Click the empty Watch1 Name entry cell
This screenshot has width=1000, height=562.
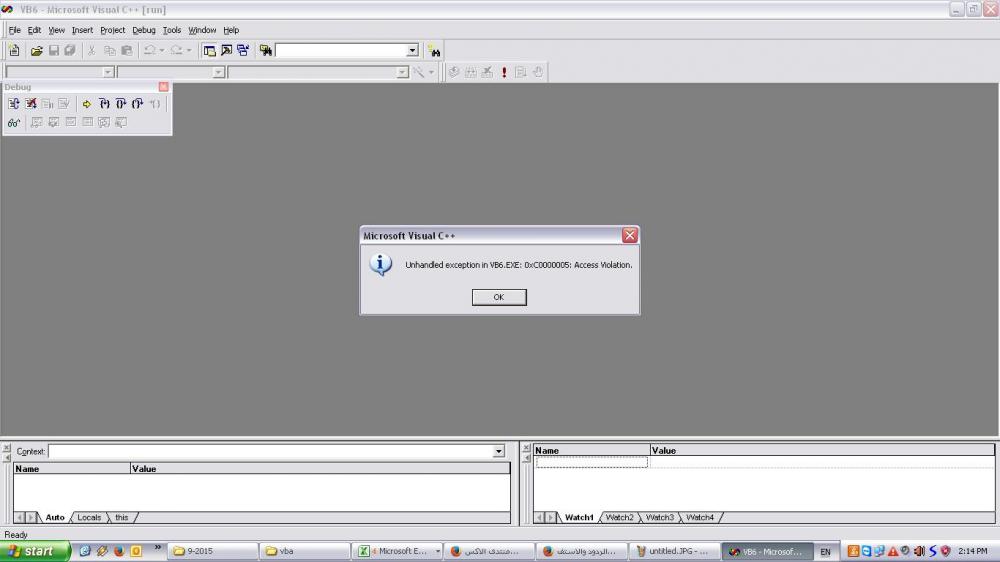(591, 462)
